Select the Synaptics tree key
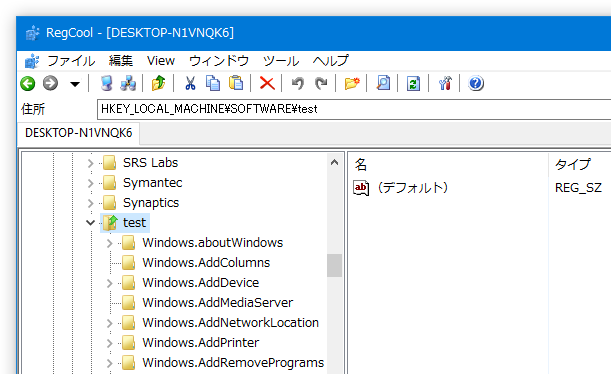This screenshot has width=611, height=374. (151, 203)
